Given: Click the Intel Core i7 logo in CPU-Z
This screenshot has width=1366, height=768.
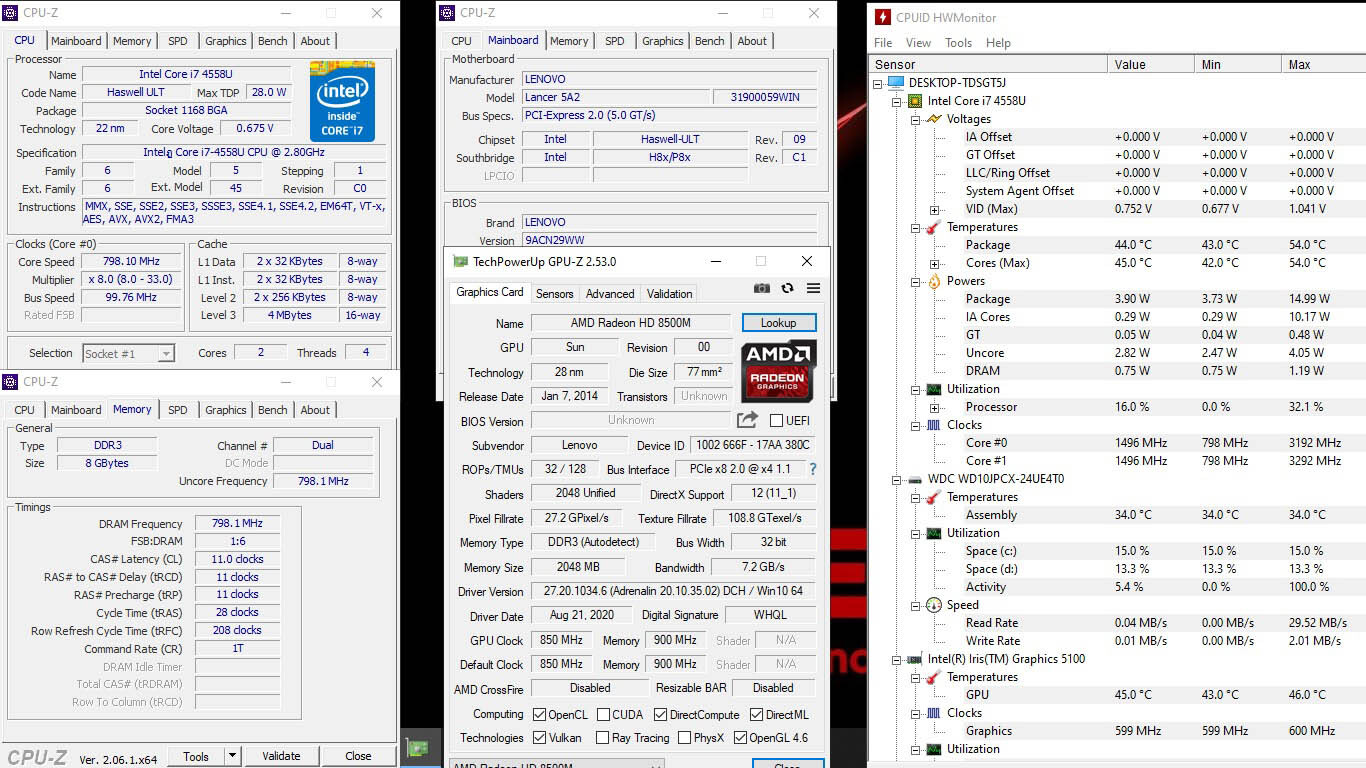Looking at the screenshot, I should (x=342, y=102).
